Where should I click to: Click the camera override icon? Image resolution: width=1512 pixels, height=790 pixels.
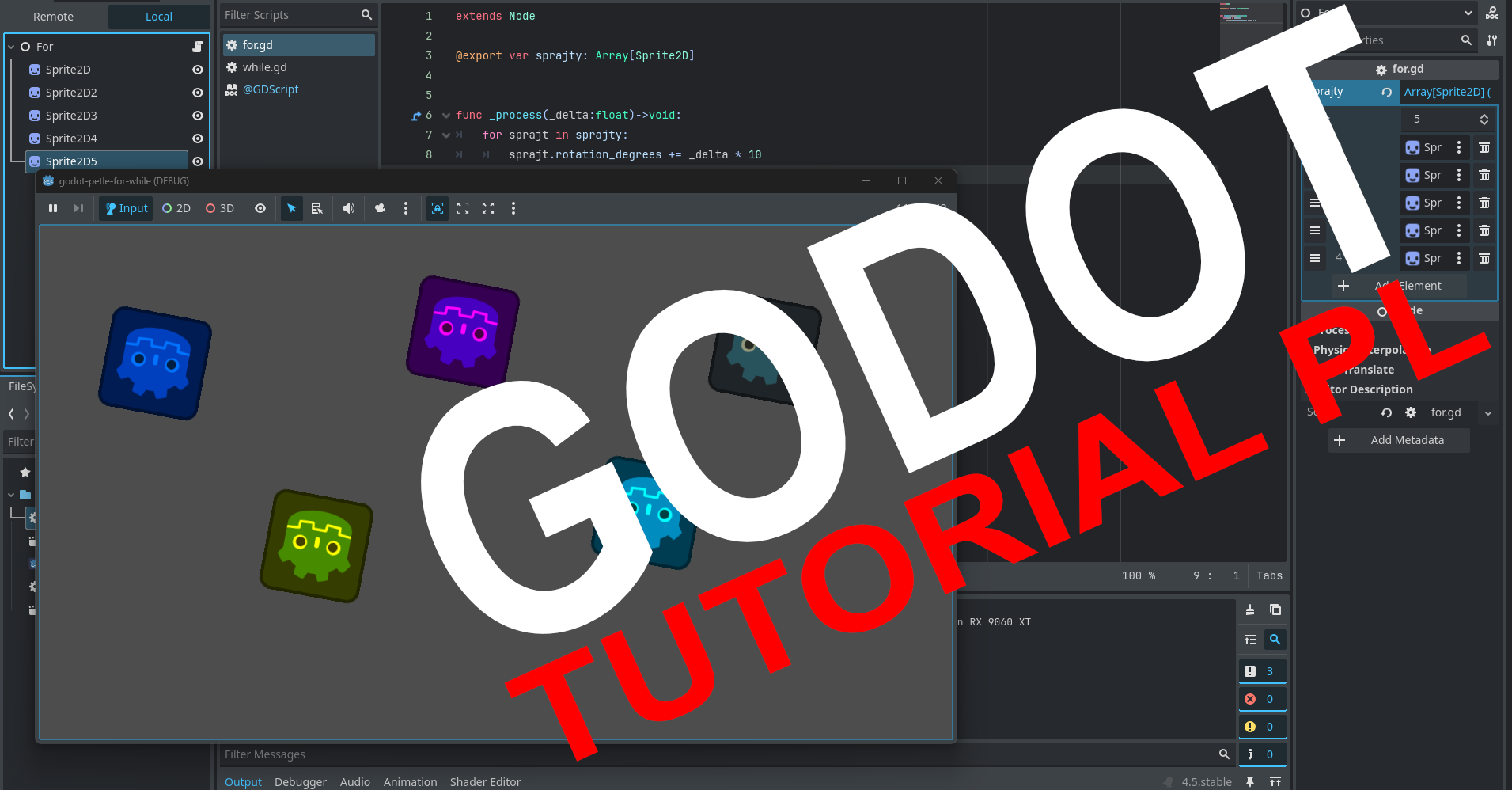coord(381,208)
